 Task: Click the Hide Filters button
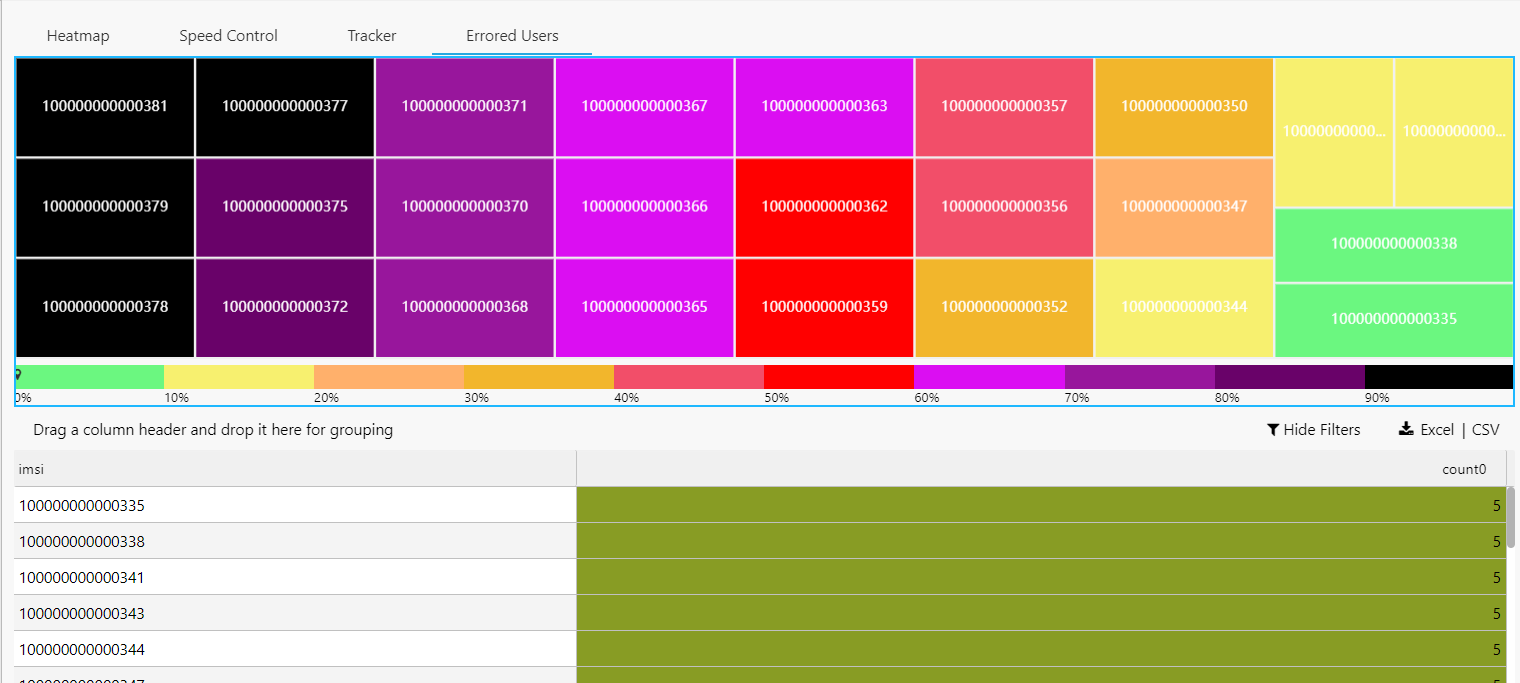(1314, 430)
